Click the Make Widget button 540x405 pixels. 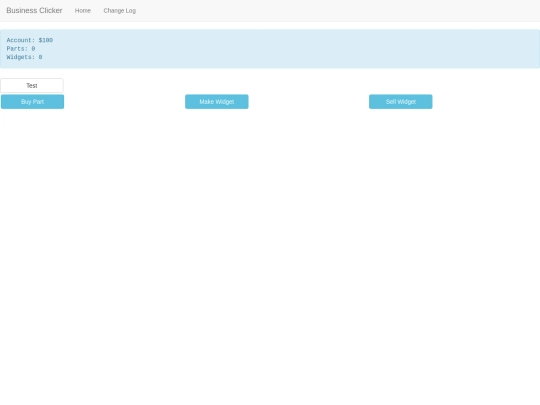pos(217,102)
